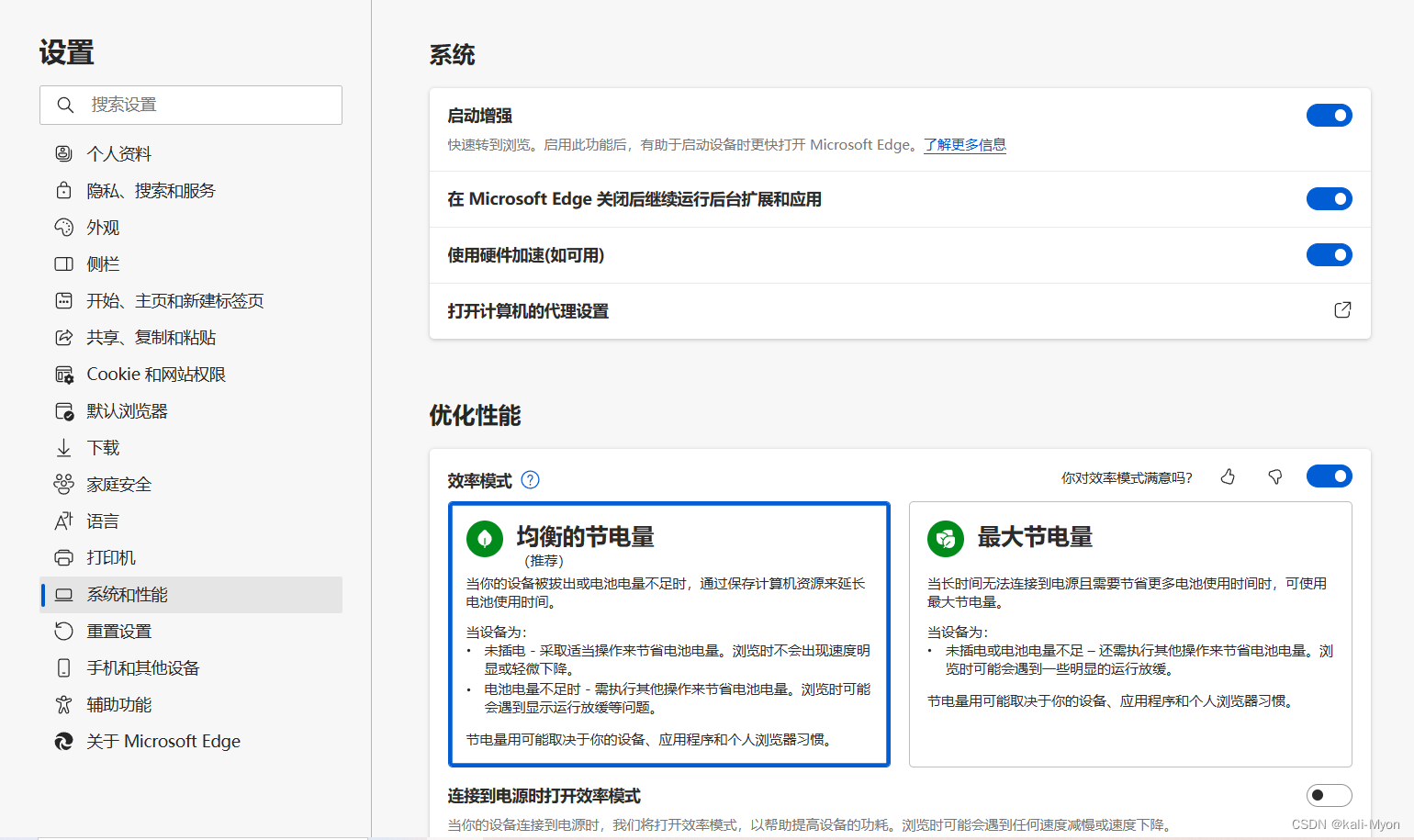Click the 侧栏 sidebar icon

tap(63, 263)
